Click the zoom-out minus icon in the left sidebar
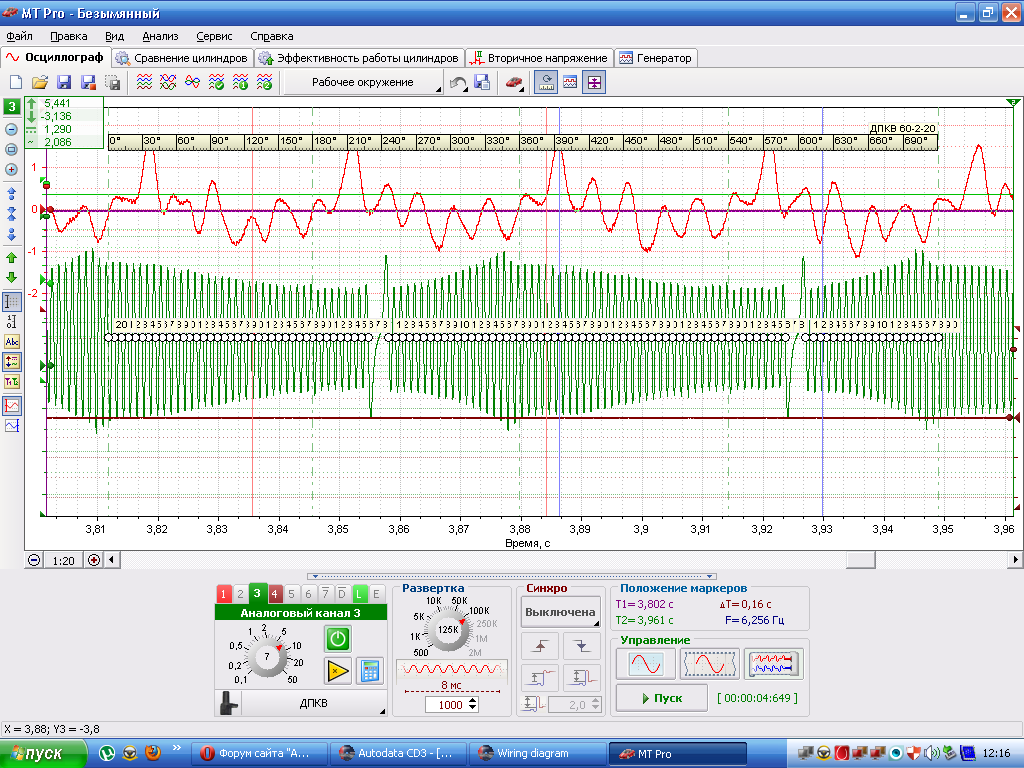This screenshot has height=768, width=1024. pos(11,129)
